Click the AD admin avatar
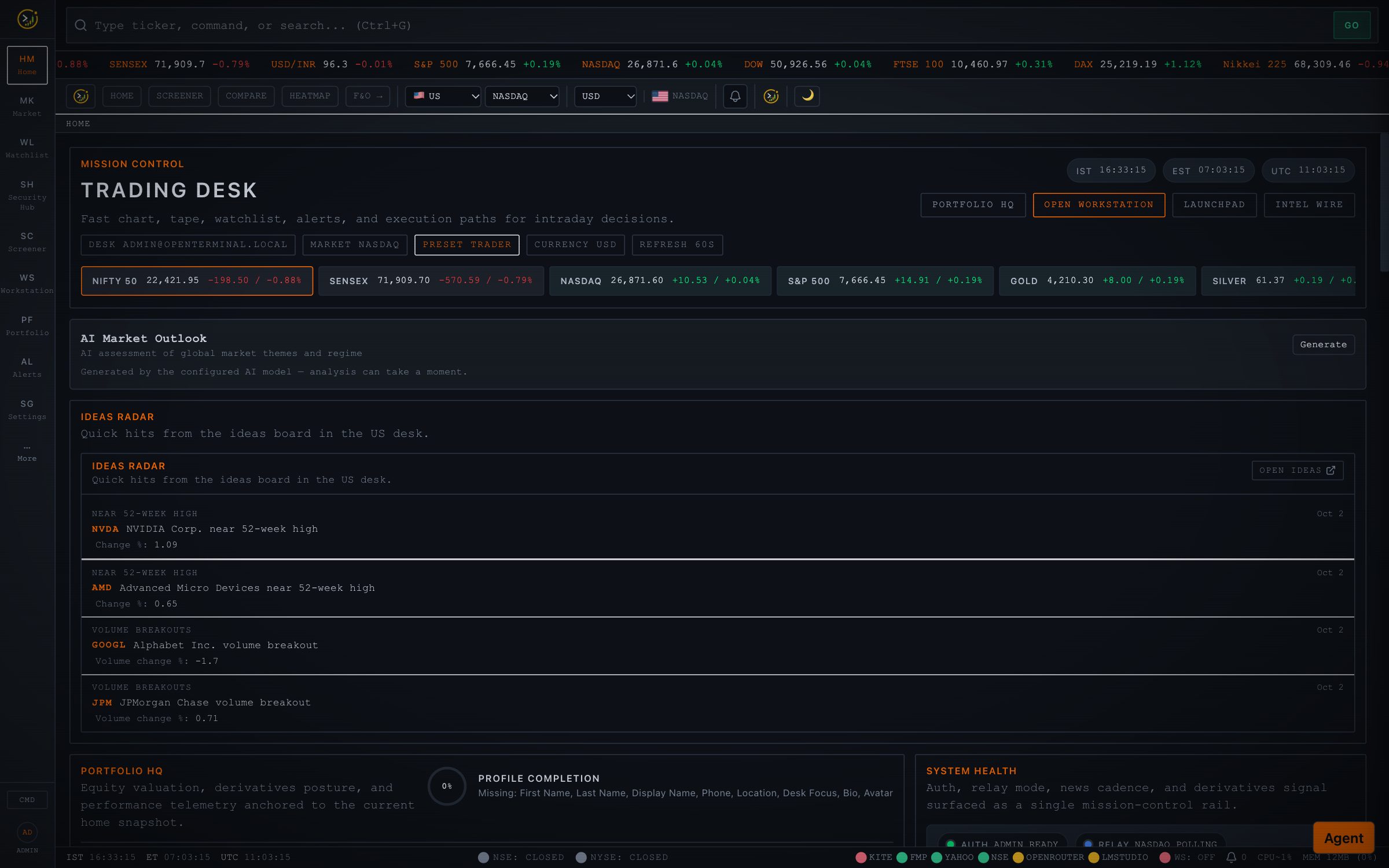This screenshot has width=1389, height=868. [27, 832]
